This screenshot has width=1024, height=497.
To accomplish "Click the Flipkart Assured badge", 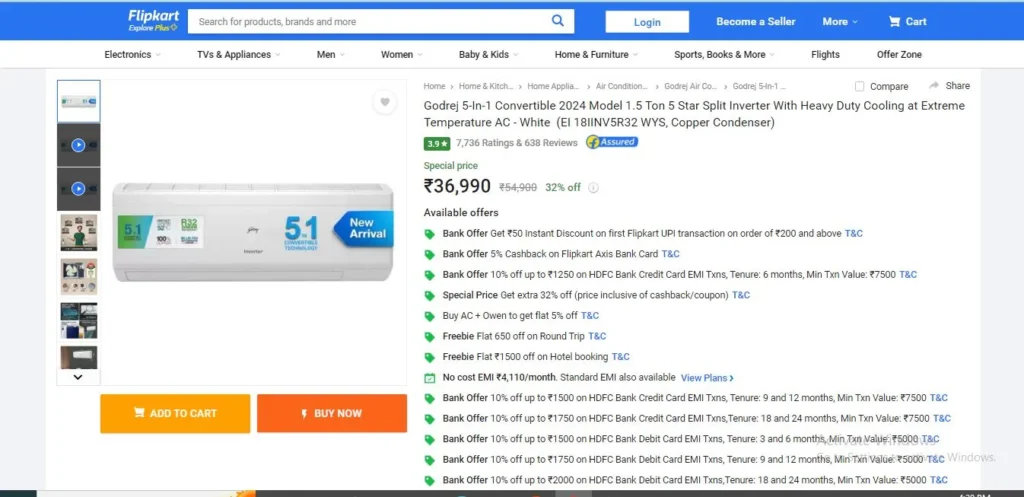I will pyautogui.click(x=611, y=142).
